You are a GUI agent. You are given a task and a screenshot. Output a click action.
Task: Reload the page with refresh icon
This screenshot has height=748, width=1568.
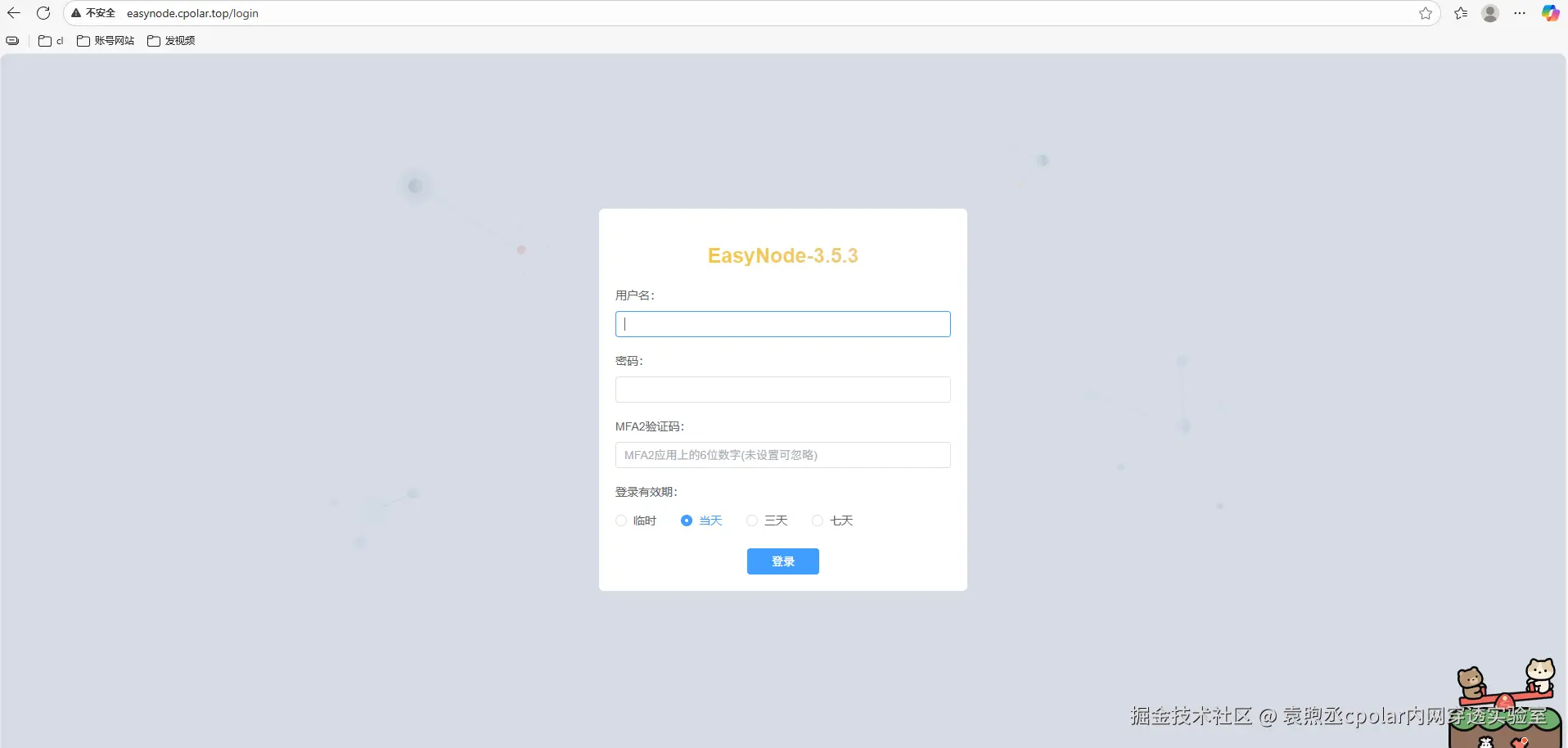pyautogui.click(x=43, y=13)
